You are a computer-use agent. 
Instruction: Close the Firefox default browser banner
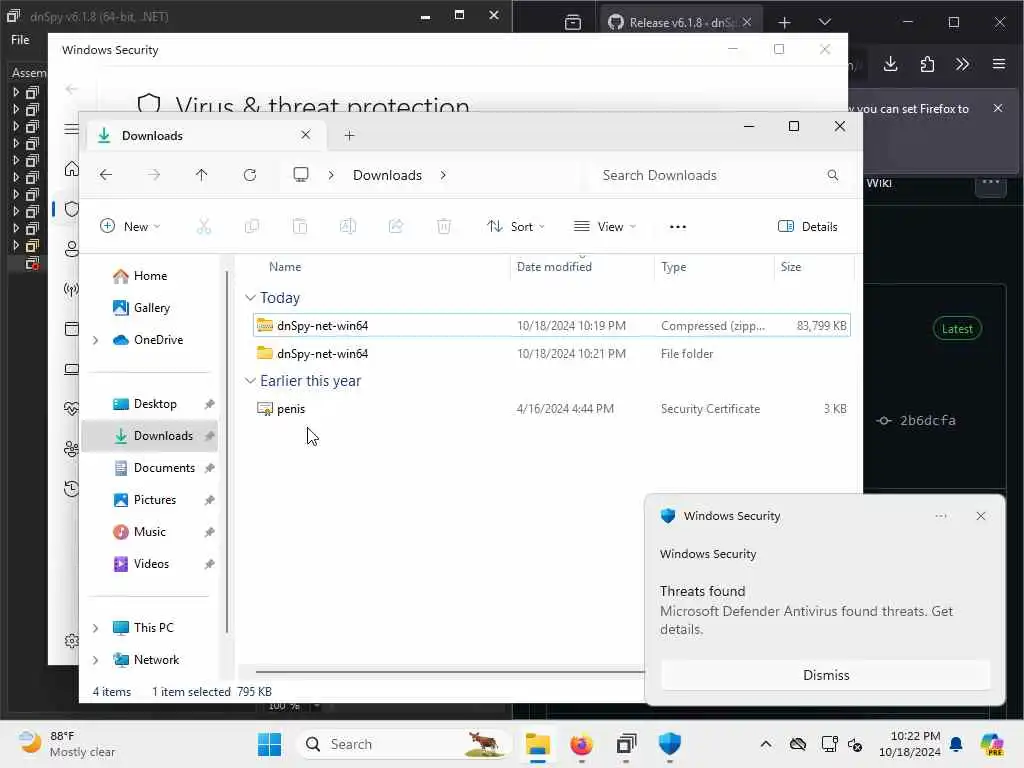pos(998,108)
